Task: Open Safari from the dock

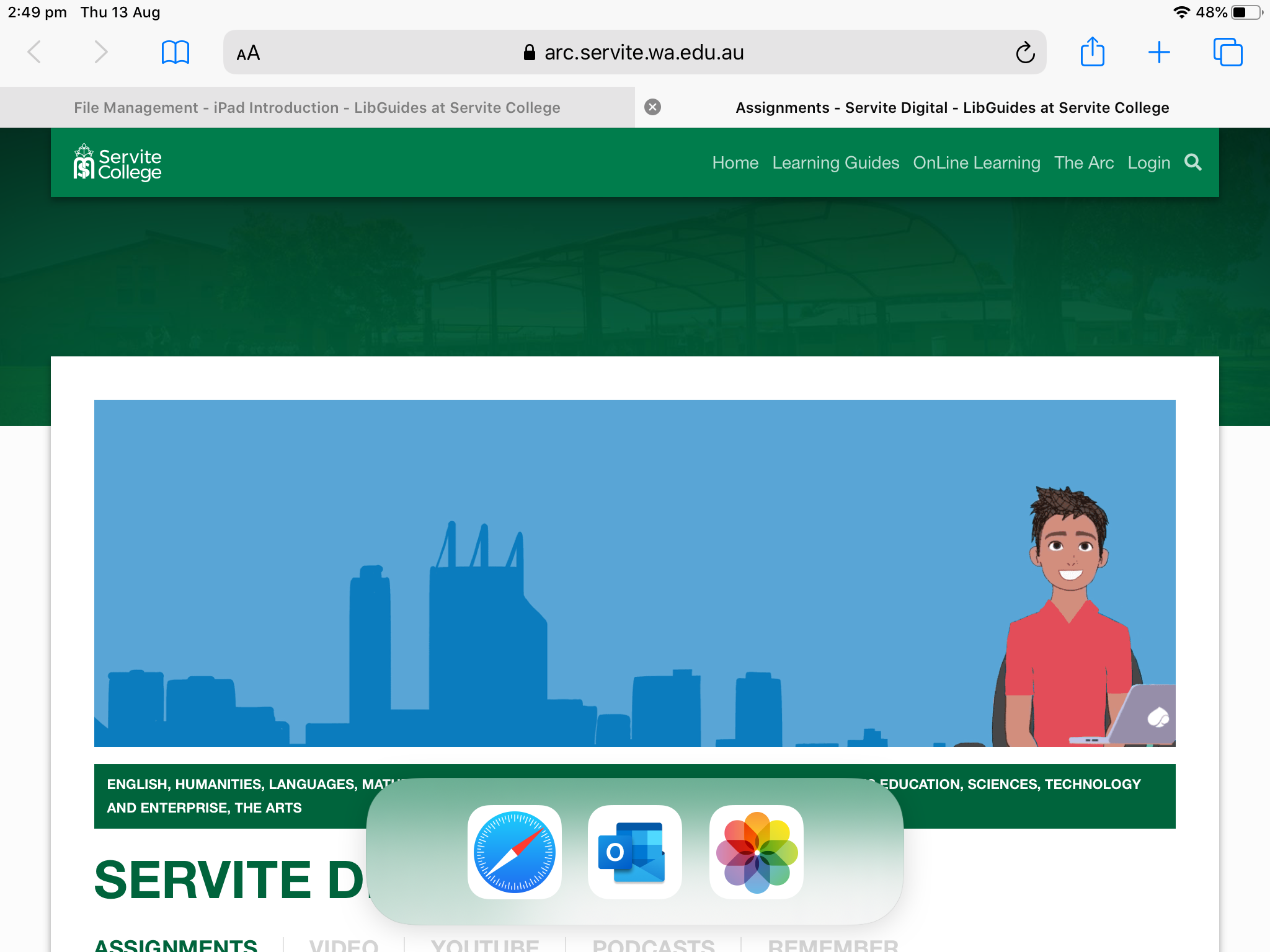Action: pyautogui.click(x=514, y=852)
